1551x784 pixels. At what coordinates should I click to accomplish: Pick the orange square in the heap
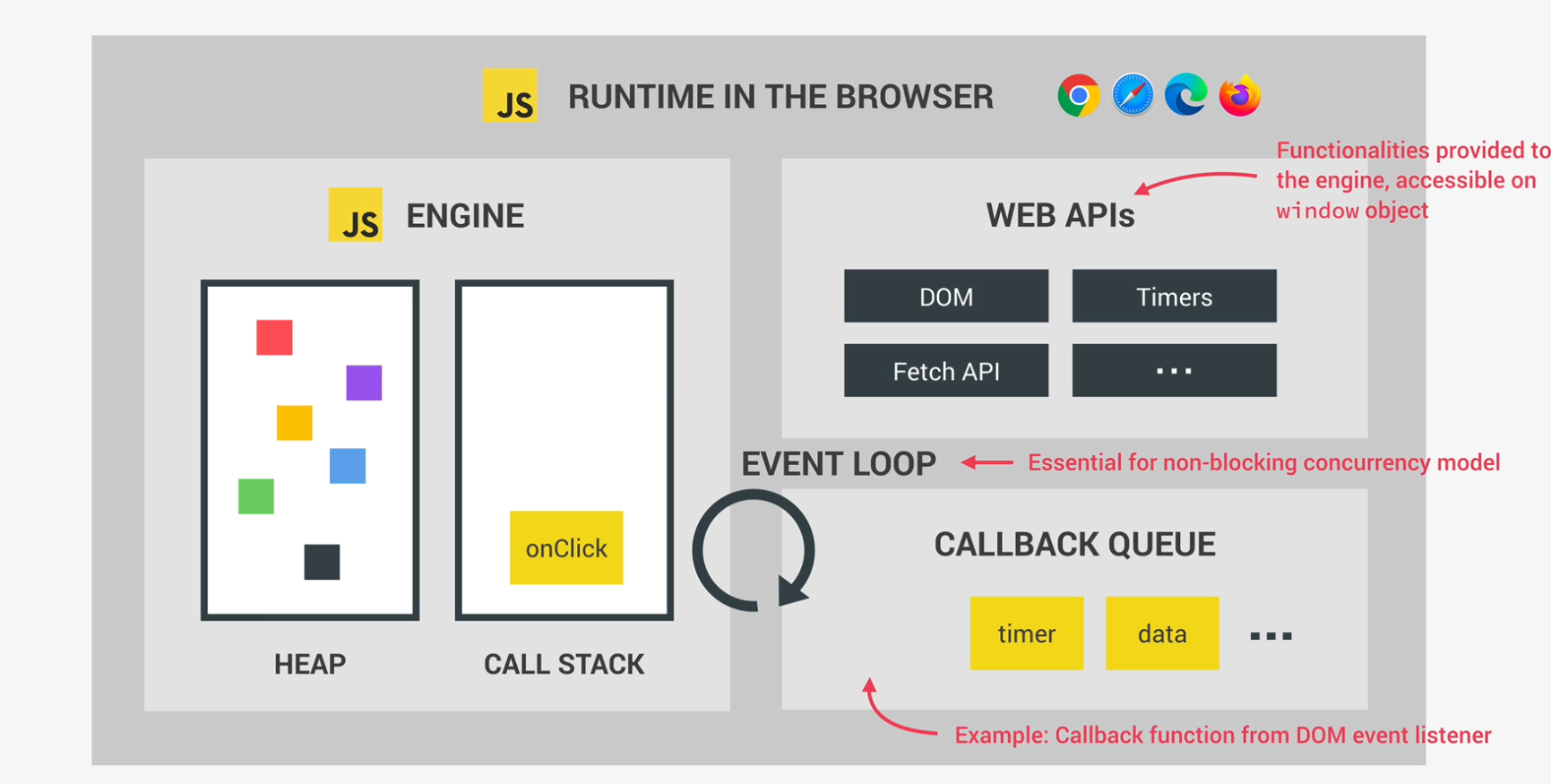tap(294, 422)
